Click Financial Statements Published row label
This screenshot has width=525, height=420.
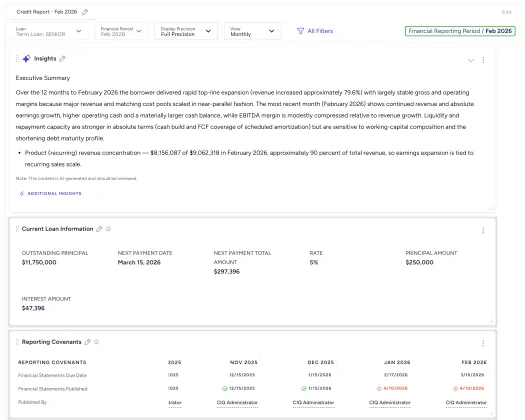click(53, 389)
